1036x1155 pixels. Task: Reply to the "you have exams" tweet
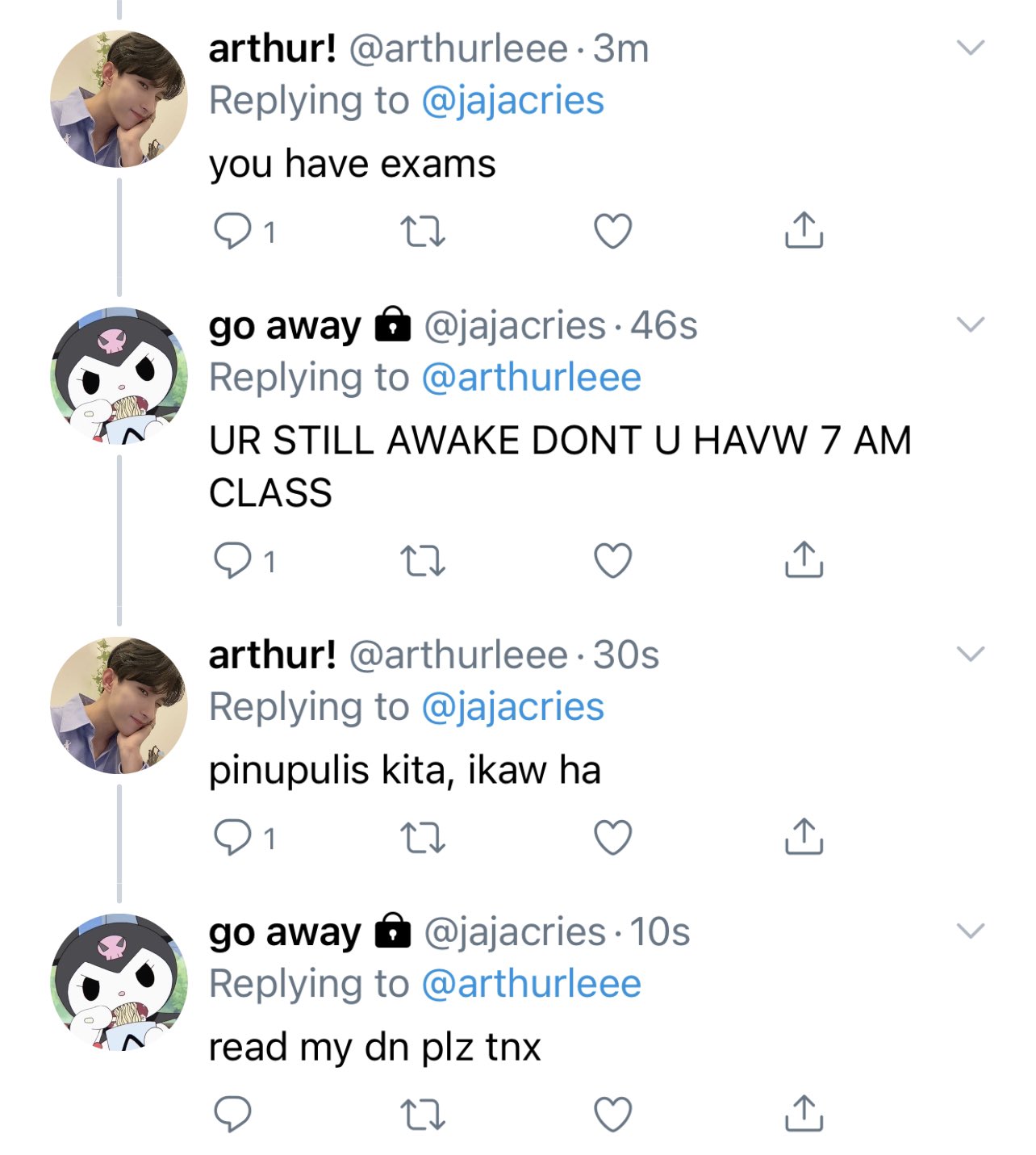[x=232, y=231]
